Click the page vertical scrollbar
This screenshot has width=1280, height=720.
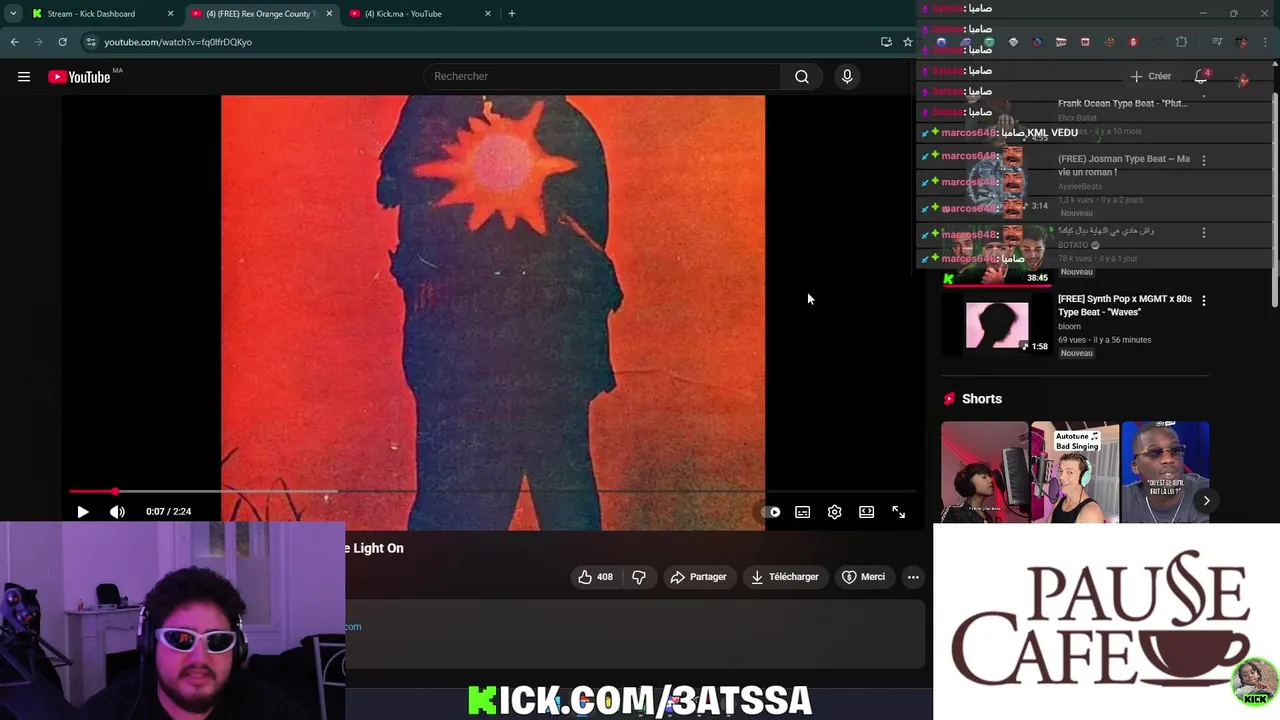(1274, 200)
